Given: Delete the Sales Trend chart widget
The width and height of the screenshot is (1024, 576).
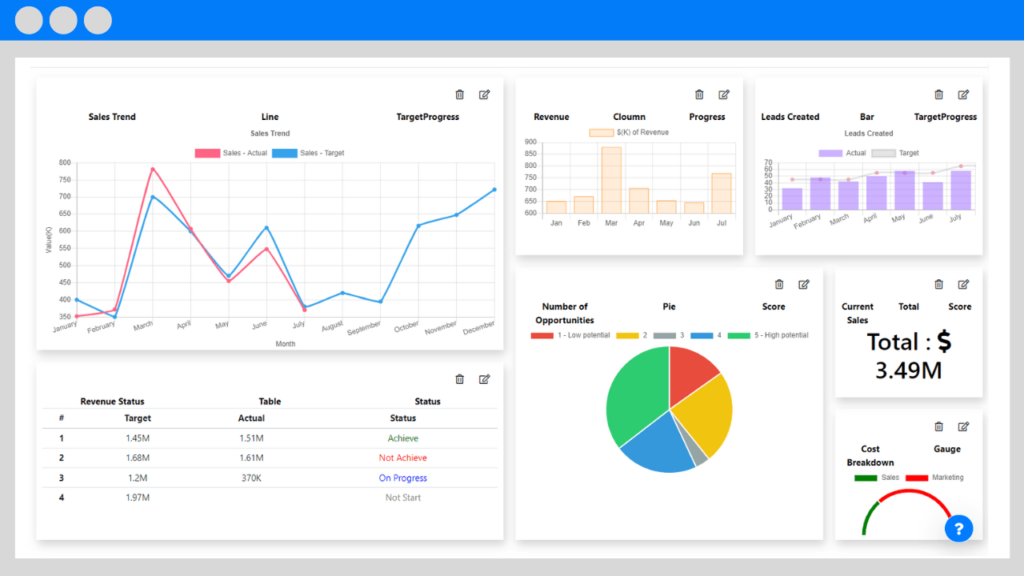Looking at the screenshot, I should point(460,95).
